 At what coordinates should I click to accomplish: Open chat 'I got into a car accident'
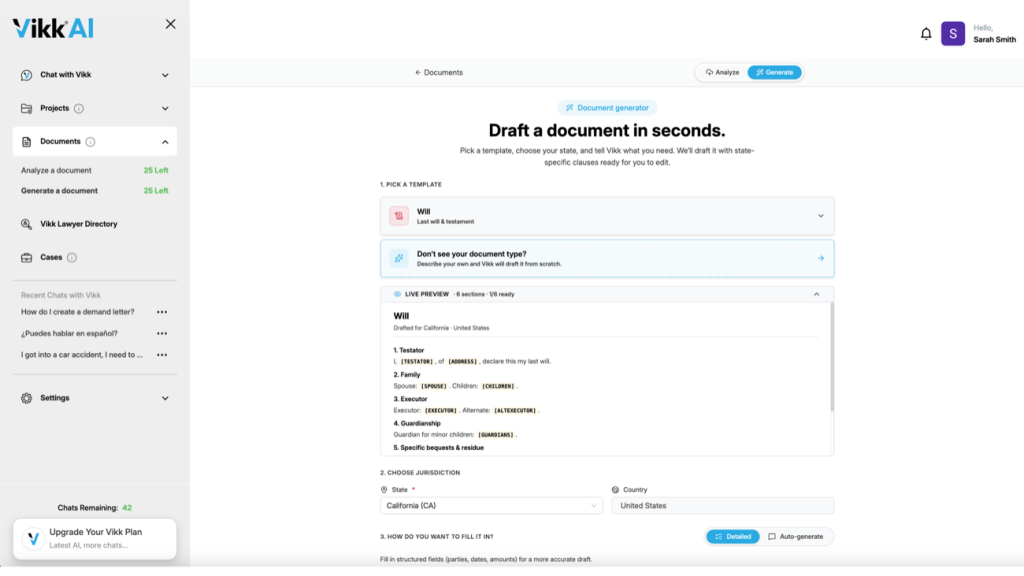[x=82, y=355]
